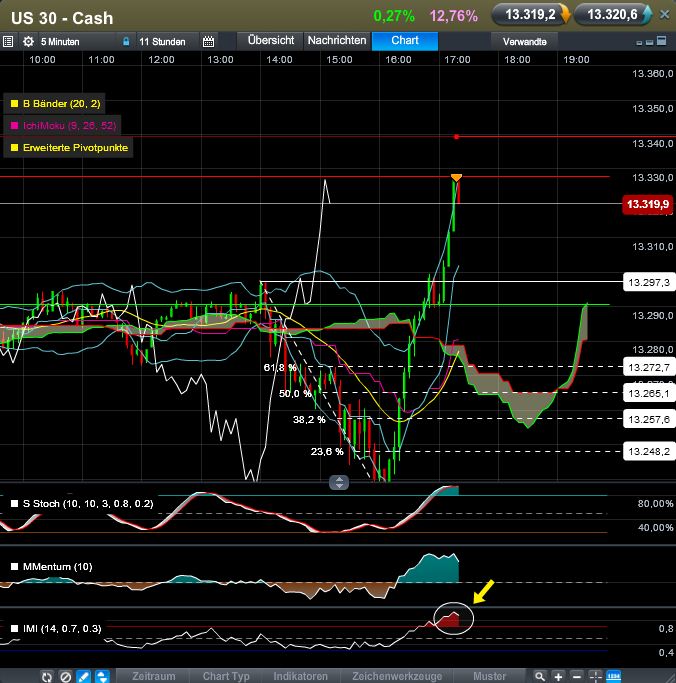676x683 pixels.
Task: Zoom out with the minus icon
Action: point(577,676)
